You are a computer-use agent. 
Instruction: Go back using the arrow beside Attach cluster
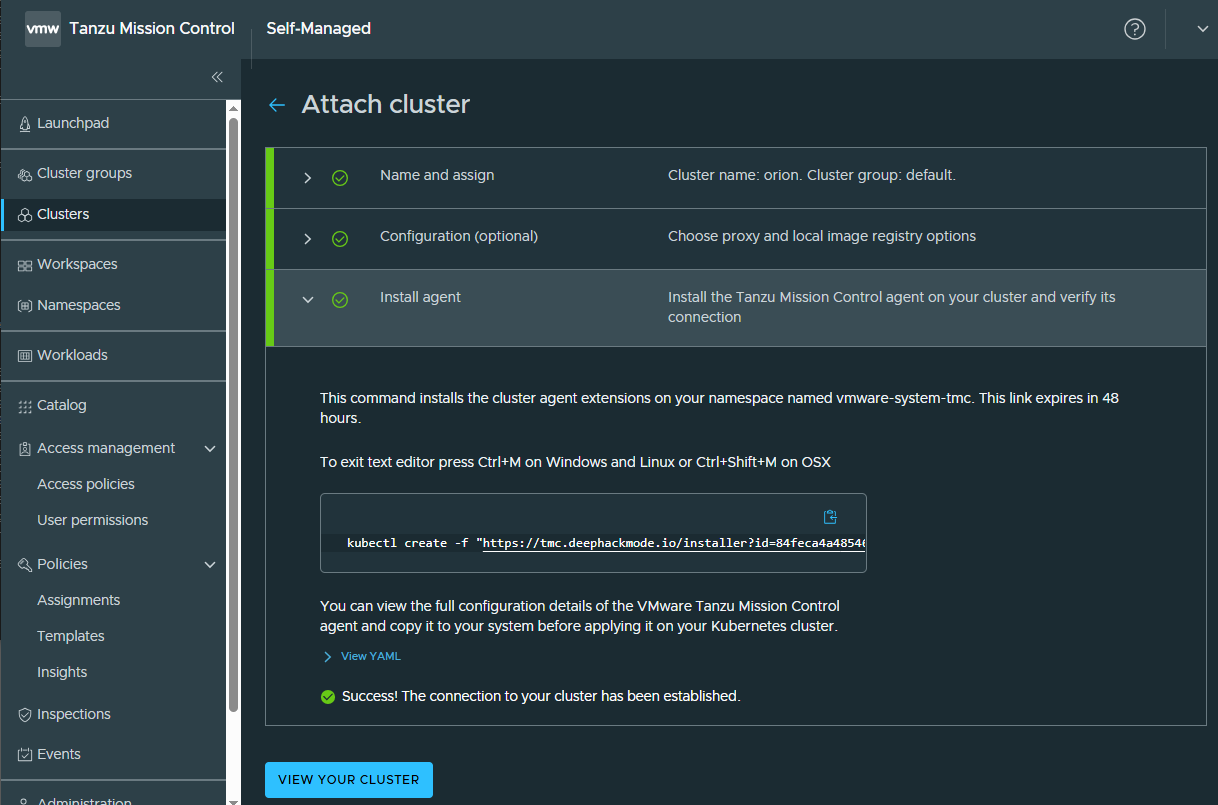[x=277, y=105]
